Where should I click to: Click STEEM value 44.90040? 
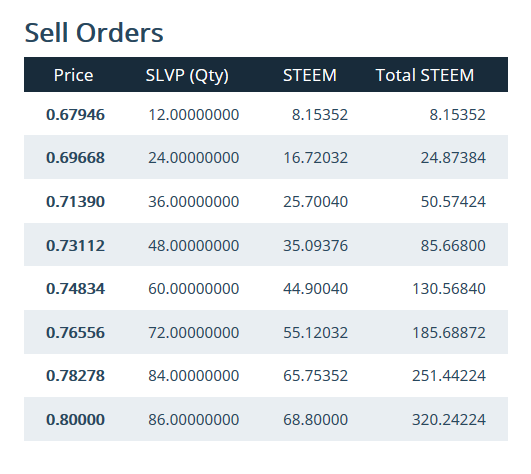coord(316,288)
